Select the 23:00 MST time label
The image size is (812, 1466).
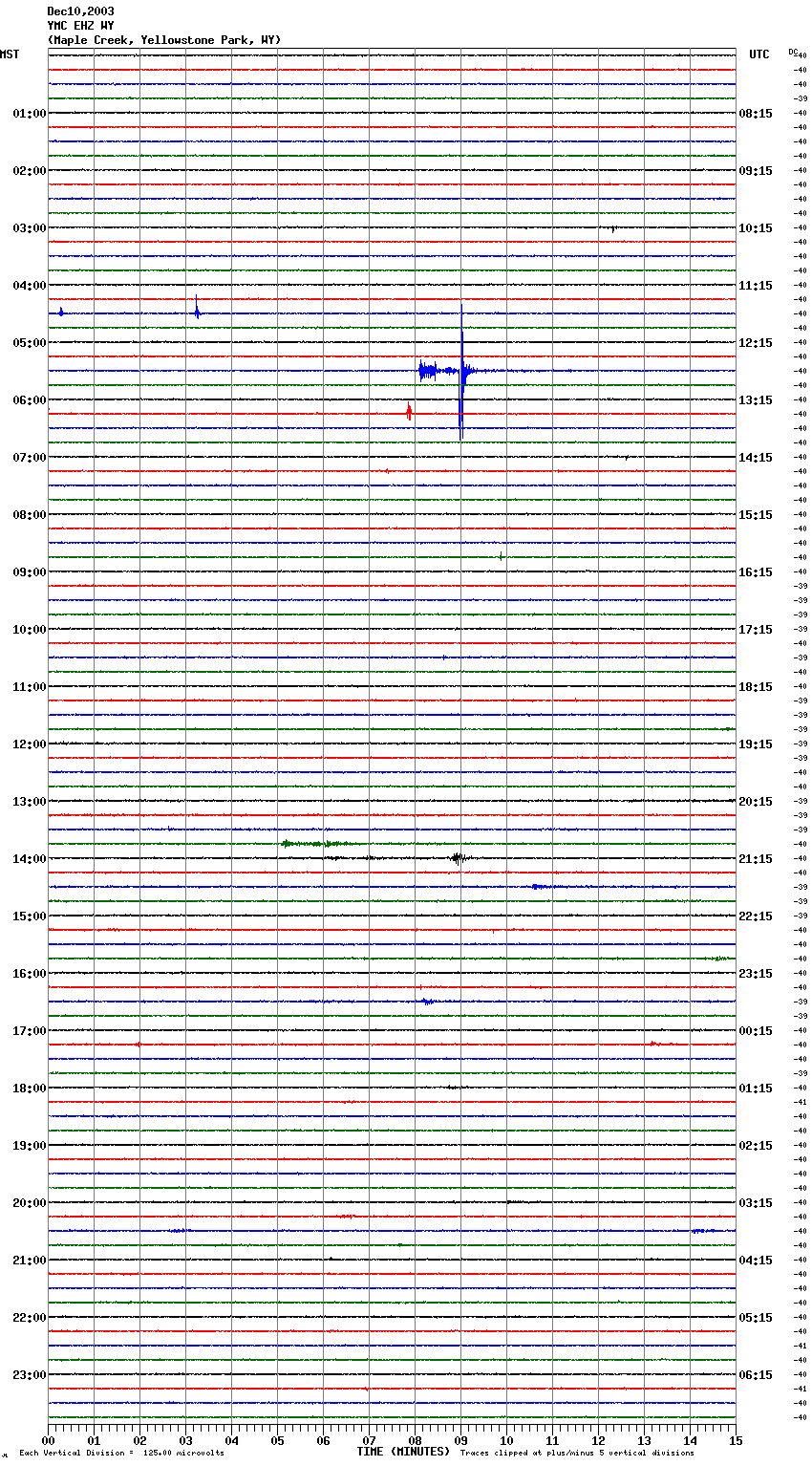click(29, 1375)
